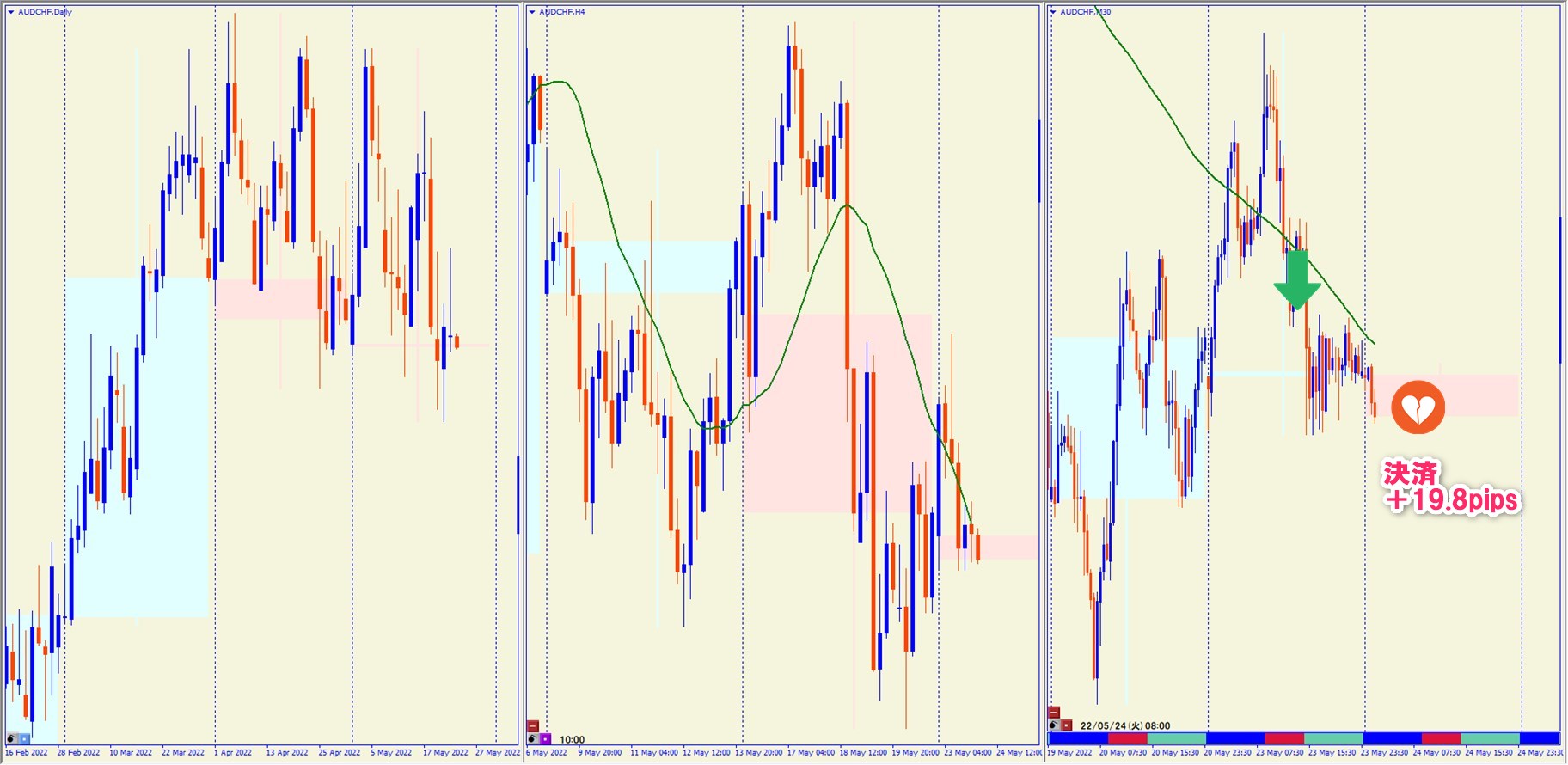
Task: Click the bomb icon on Daily chart
Action: coord(13,739)
